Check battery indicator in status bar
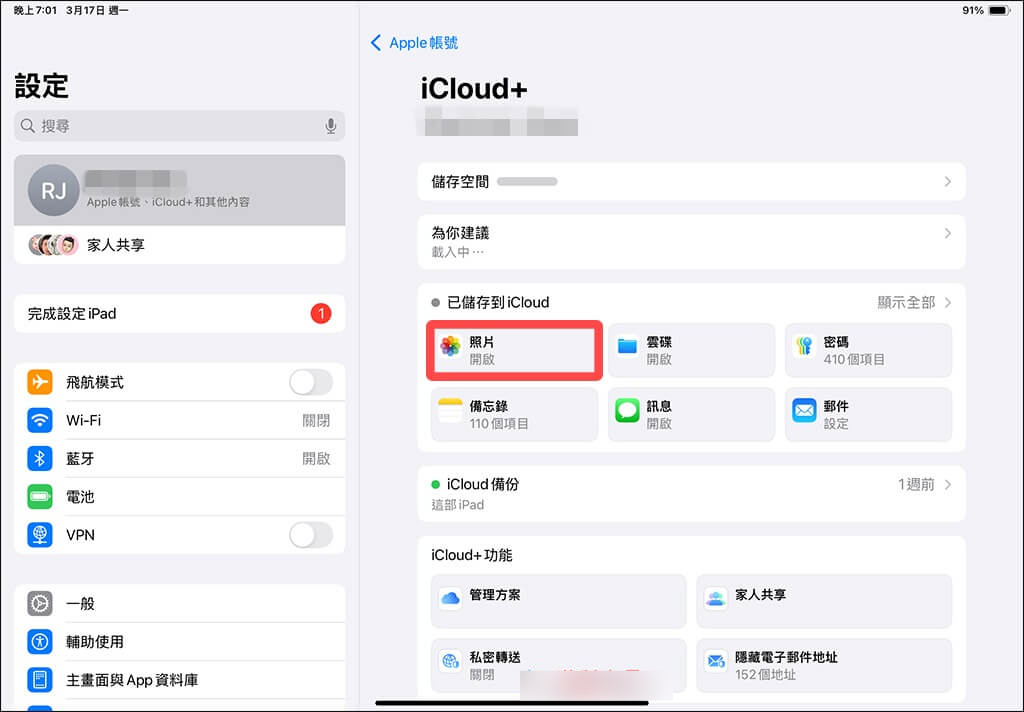1024x712 pixels. (x=999, y=10)
